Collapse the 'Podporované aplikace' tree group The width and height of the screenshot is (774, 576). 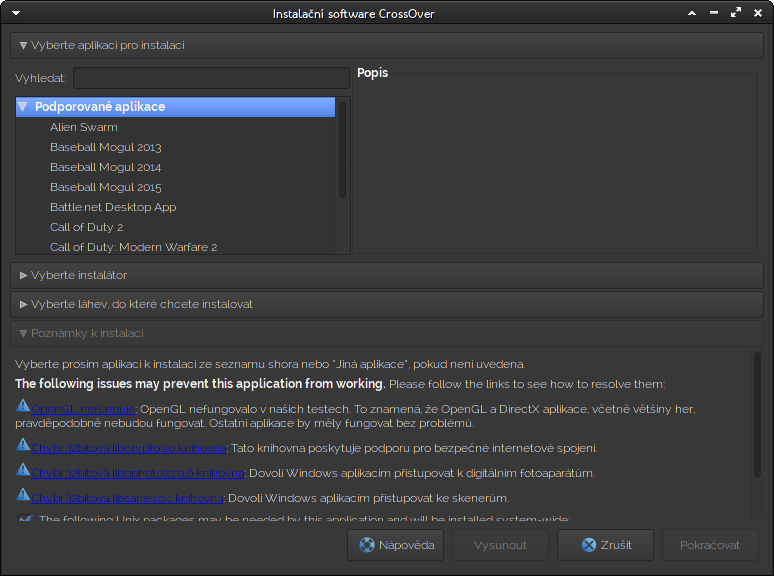click(23, 107)
